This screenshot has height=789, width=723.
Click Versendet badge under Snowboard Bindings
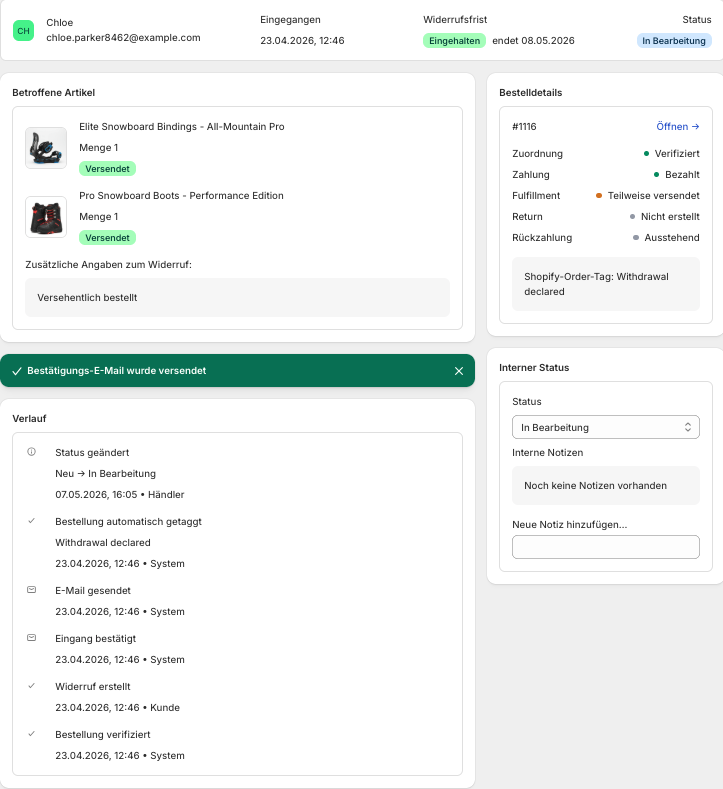pos(107,169)
